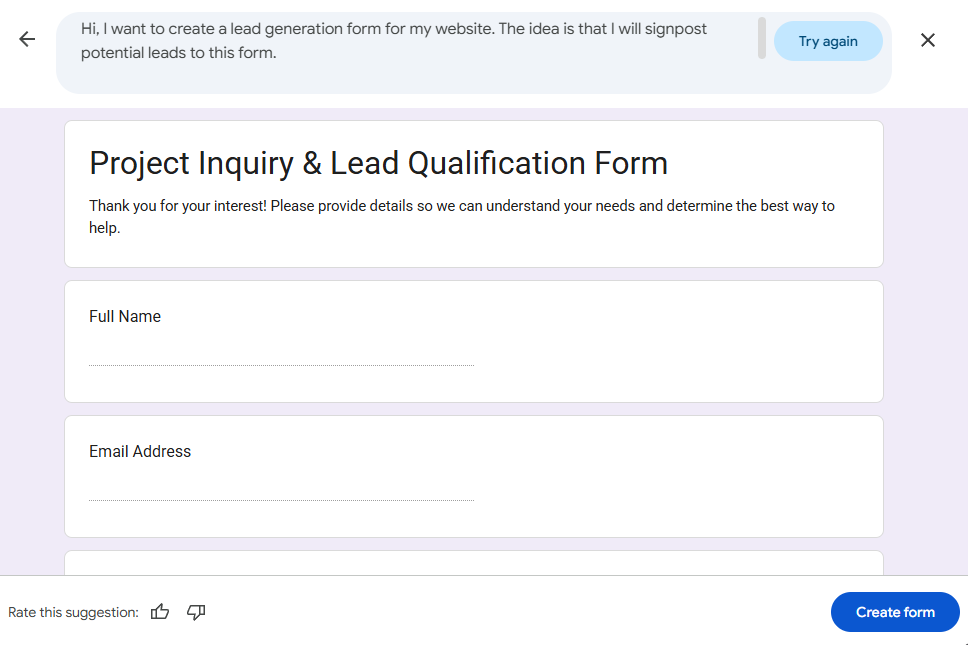Click the chat prompt message bubble
The image size is (968, 645).
click(x=400, y=40)
